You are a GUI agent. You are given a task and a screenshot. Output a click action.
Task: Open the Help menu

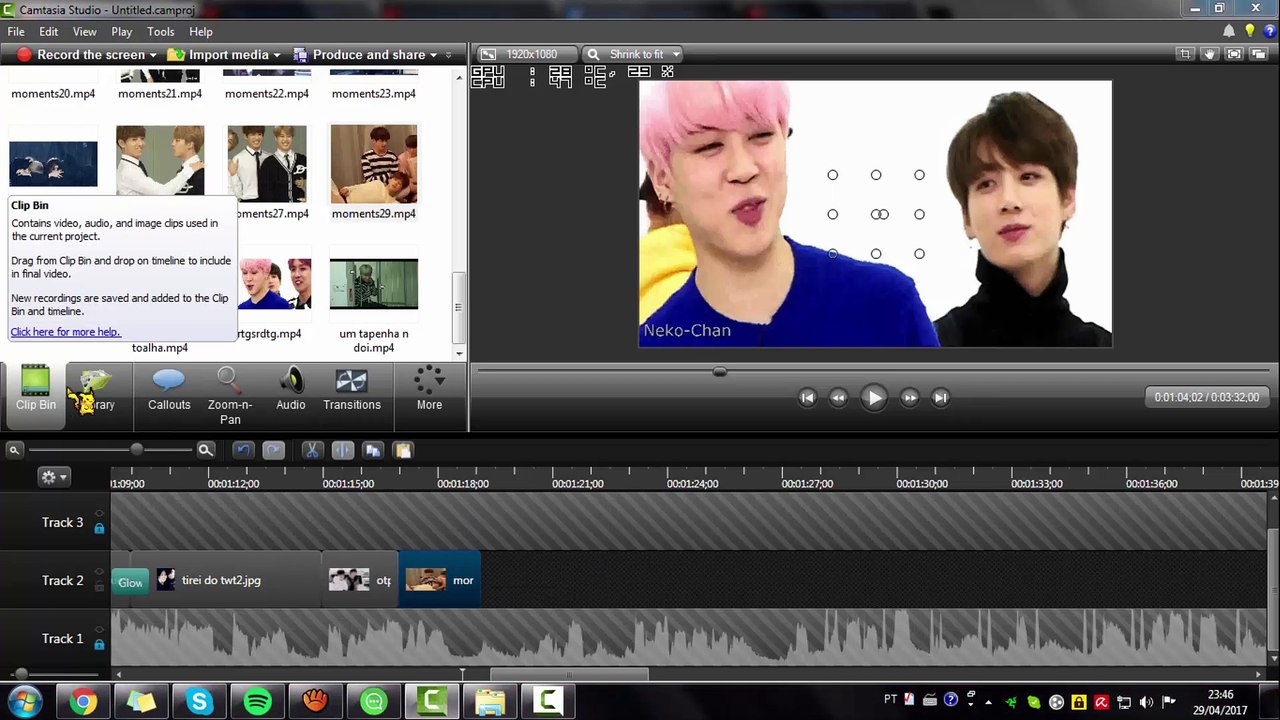tap(201, 32)
